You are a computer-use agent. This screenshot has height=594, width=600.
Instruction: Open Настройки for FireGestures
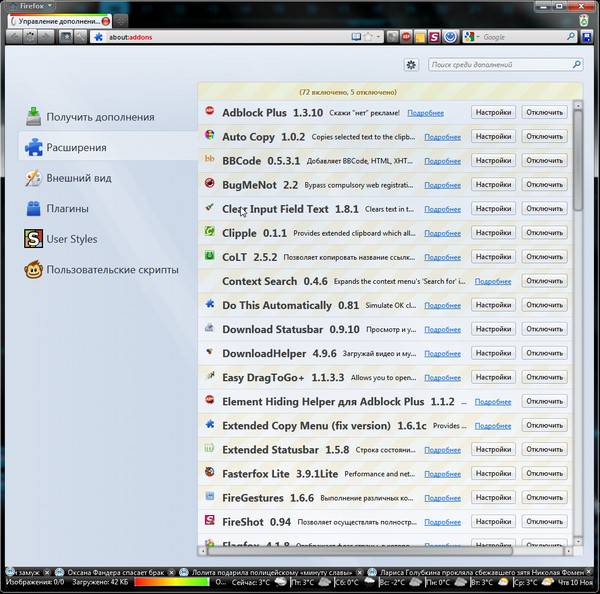click(493, 498)
